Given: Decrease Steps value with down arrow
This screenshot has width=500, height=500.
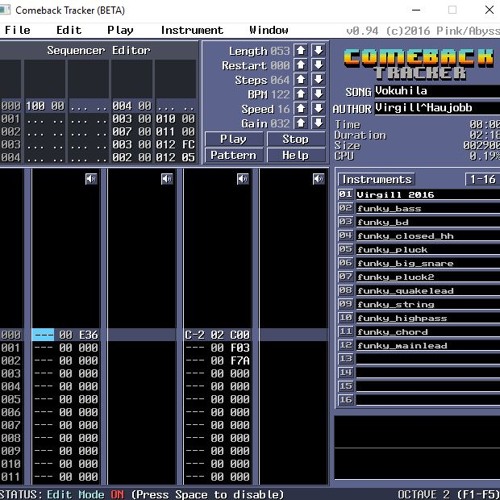Looking at the screenshot, I should 318,80.
